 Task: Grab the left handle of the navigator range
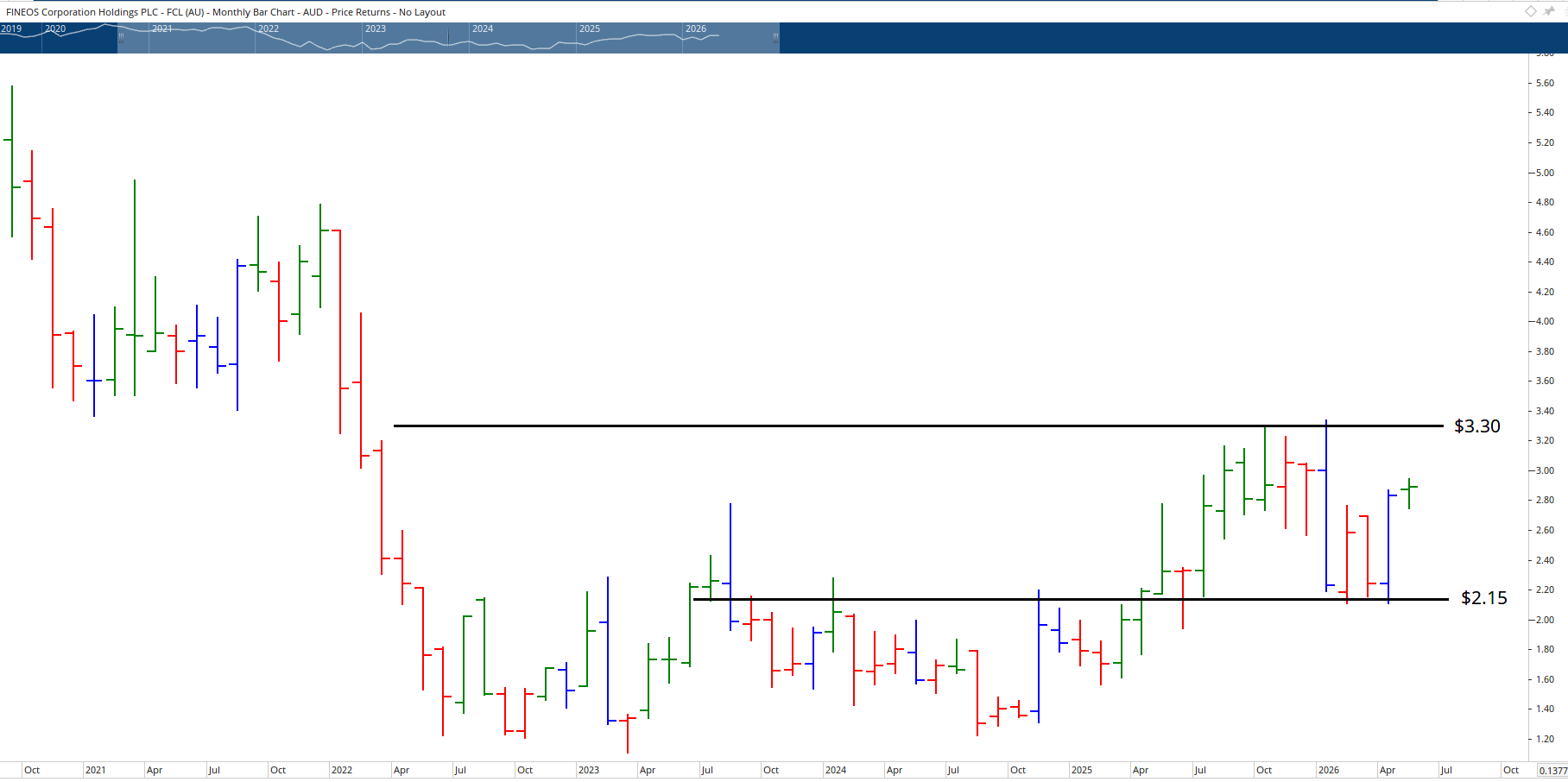click(120, 38)
